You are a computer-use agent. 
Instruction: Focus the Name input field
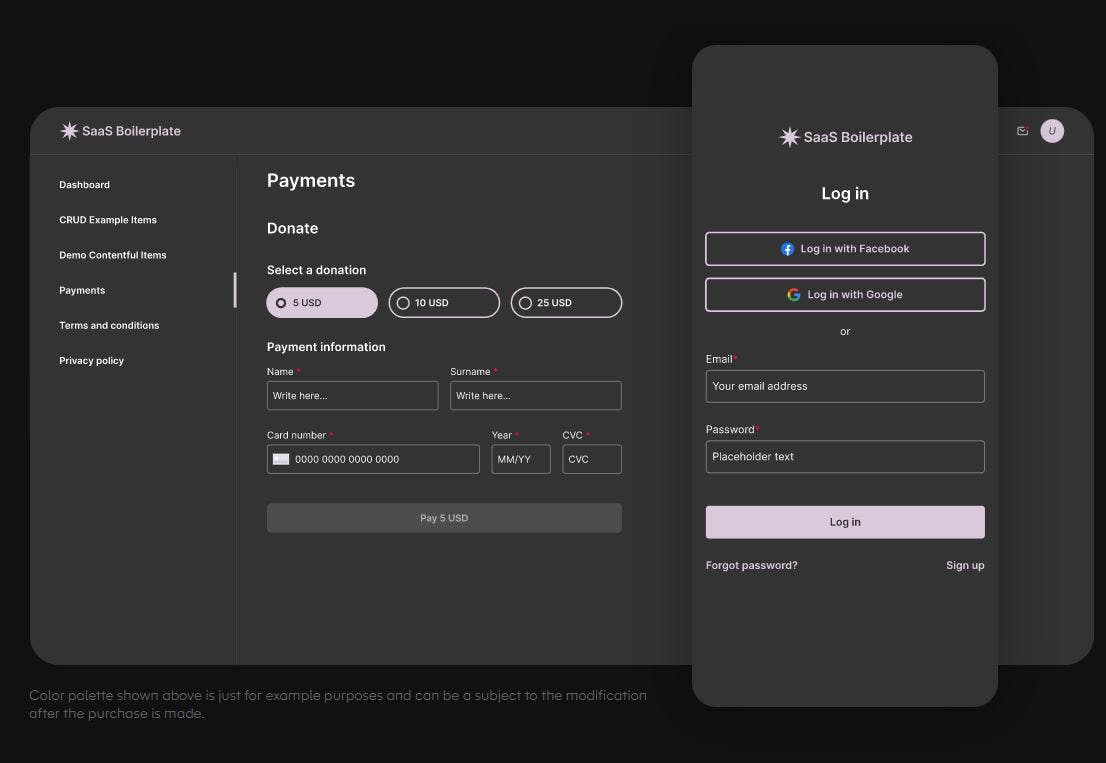coord(352,396)
